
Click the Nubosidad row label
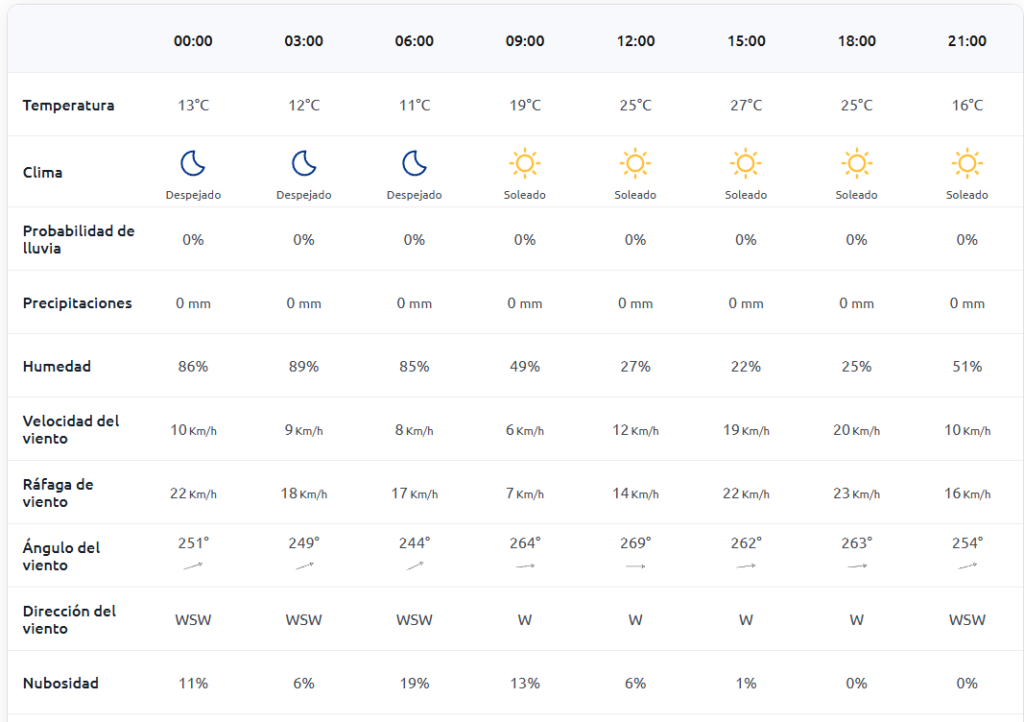pos(61,684)
